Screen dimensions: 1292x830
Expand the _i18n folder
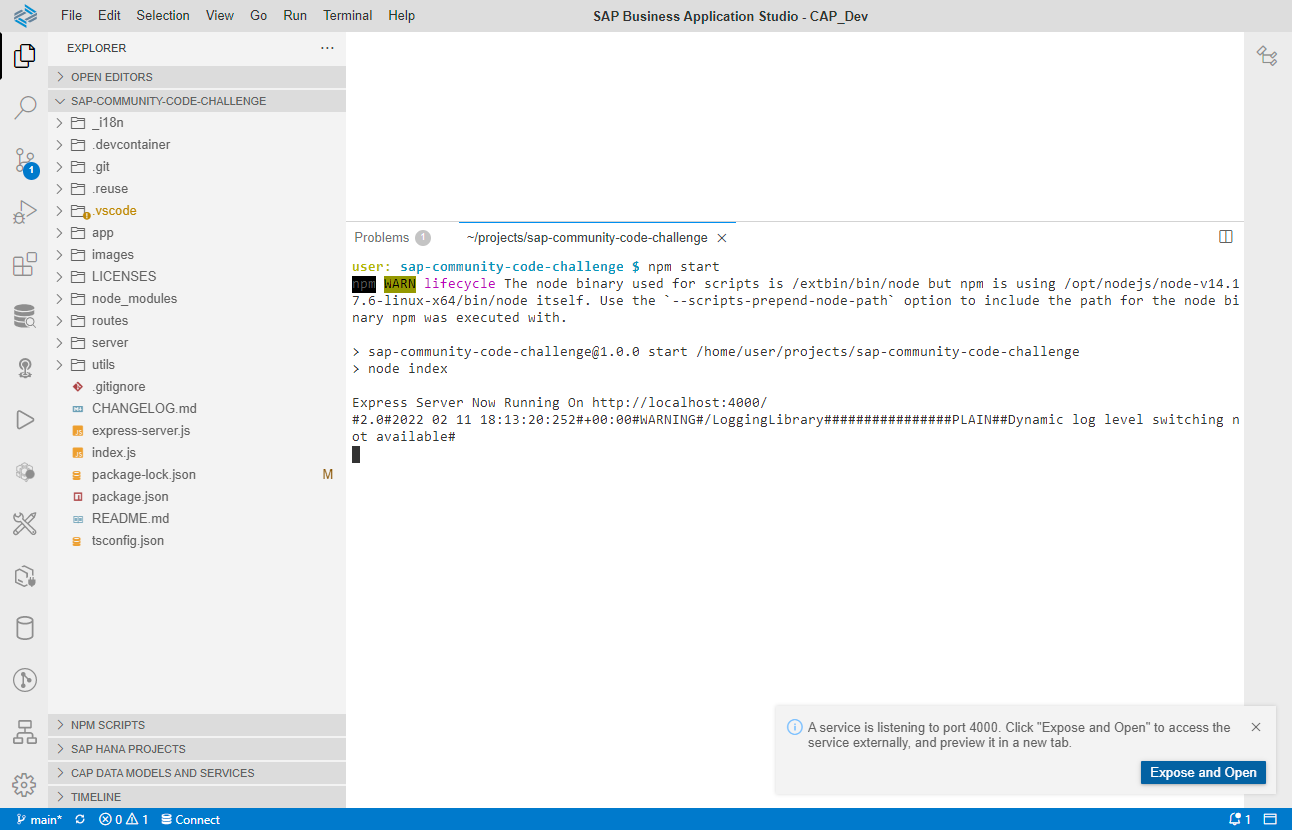point(197,123)
